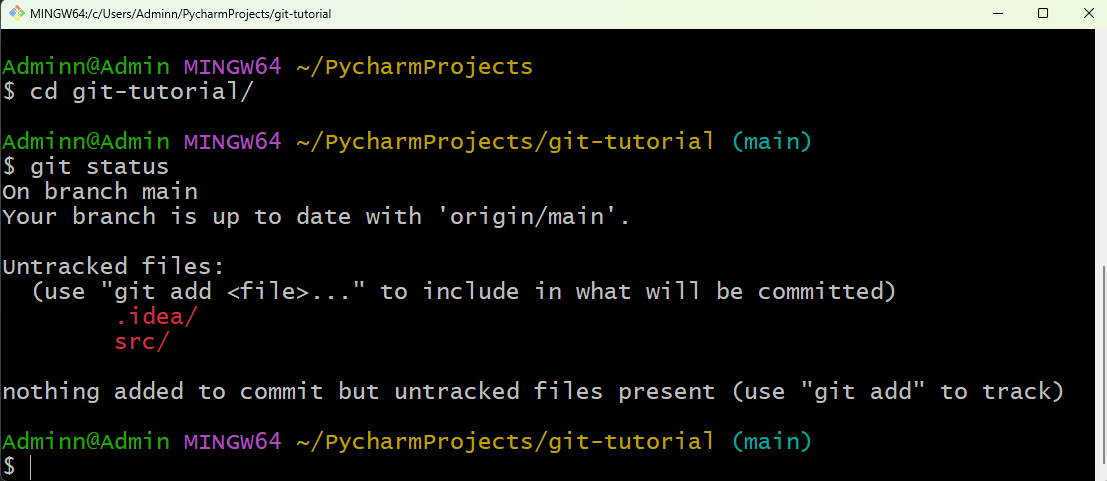Click the "On branch main" line
This screenshot has height=481, width=1107.
coord(100,191)
